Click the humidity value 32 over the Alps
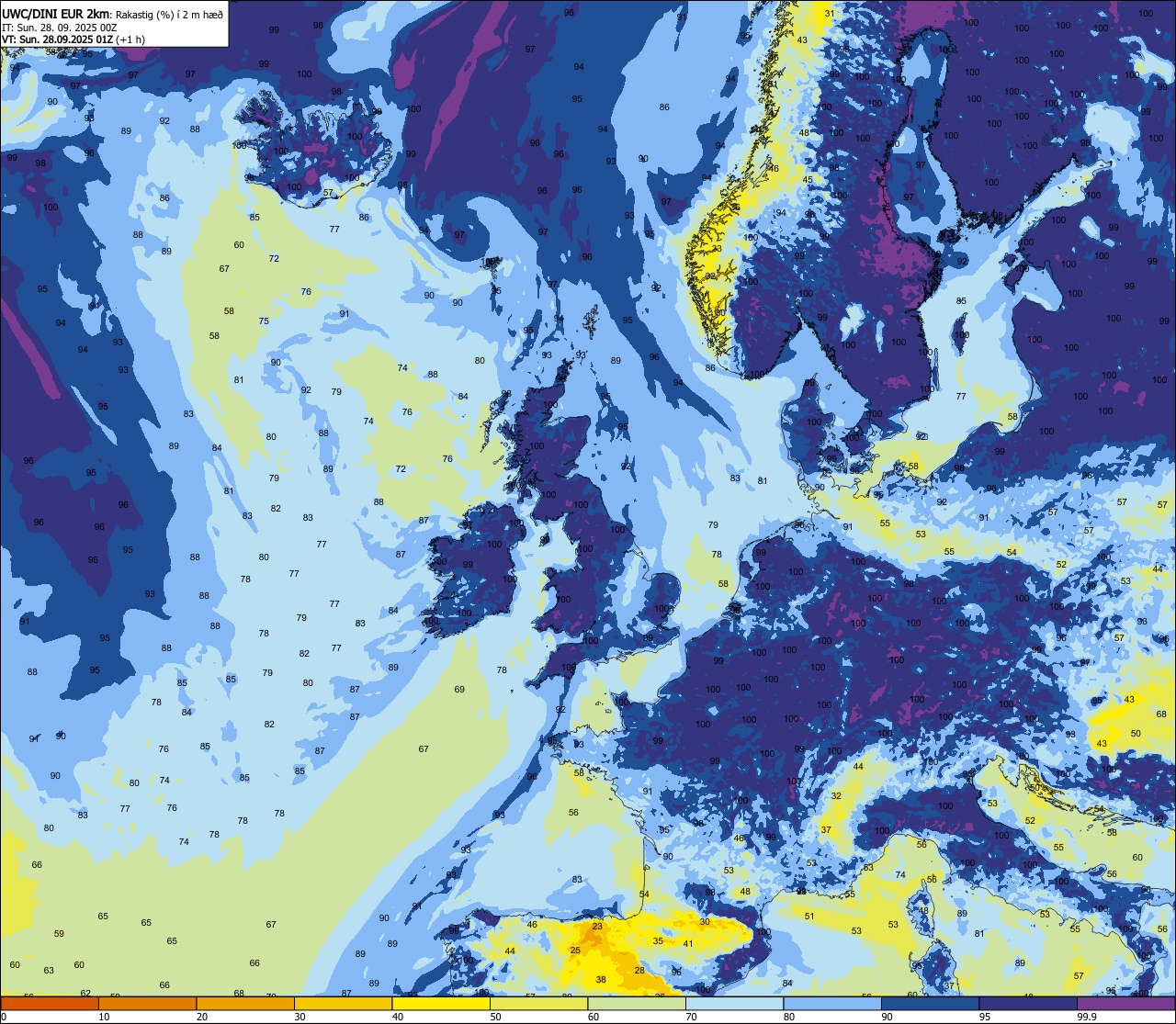This screenshot has width=1176, height=1024. (x=836, y=796)
